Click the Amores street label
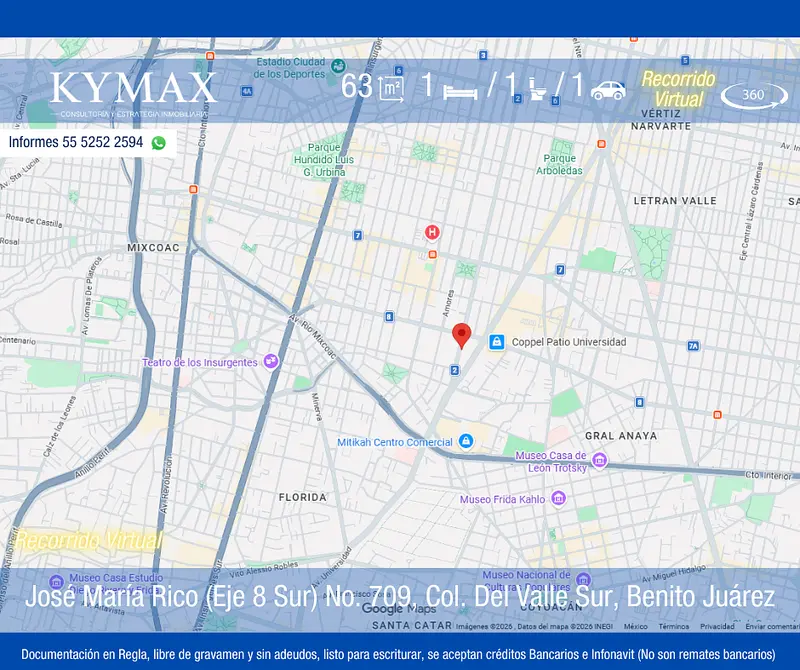Viewport: 800px width, 670px height. click(x=448, y=304)
